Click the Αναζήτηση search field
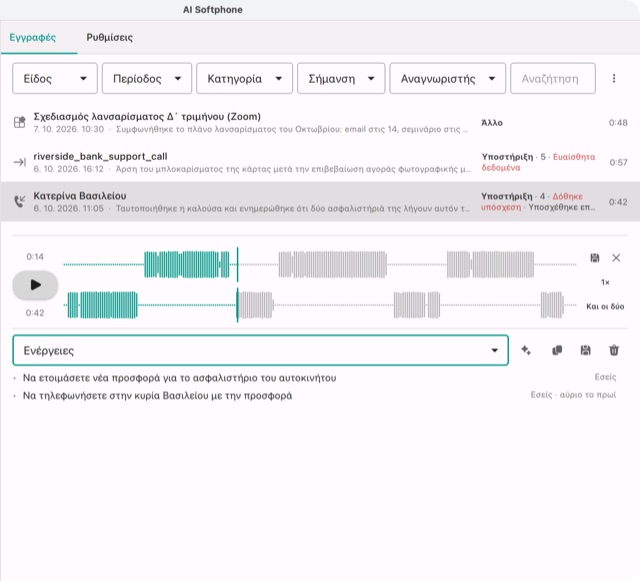The image size is (640, 581). pyautogui.click(x=553, y=78)
